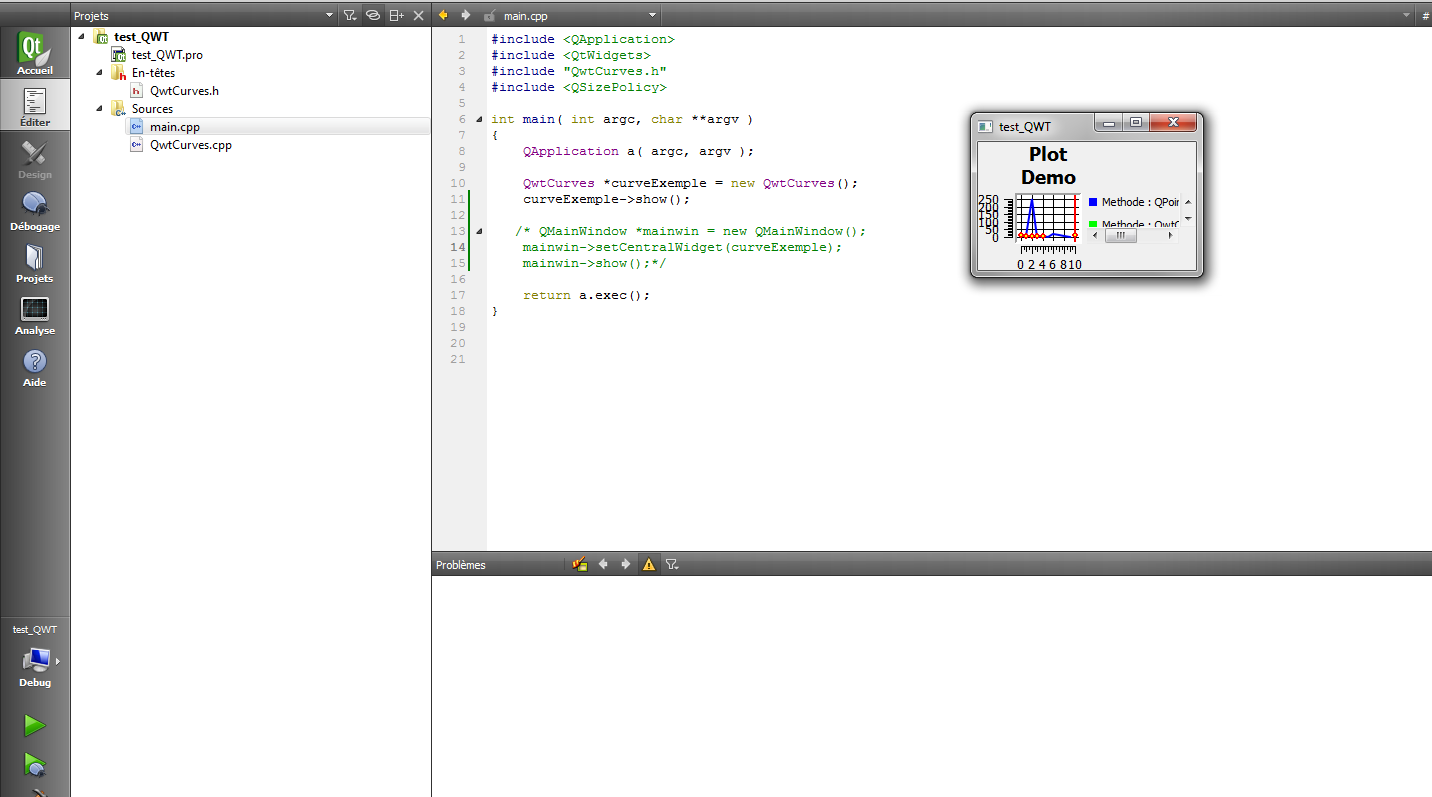The image size is (1432, 797).
Task: Select QwtCurves.cpp in the project tree
Action: [x=190, y=145]
